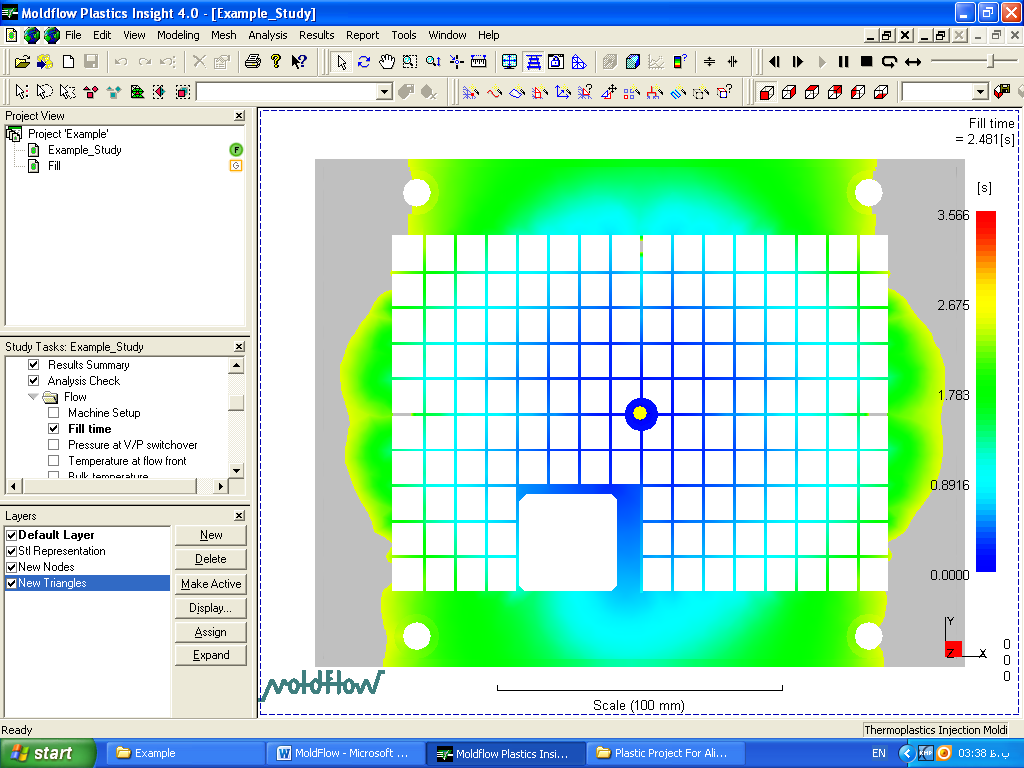
Task: Open the dropdown next to the view cube icons
Action: tap(980, 92)
